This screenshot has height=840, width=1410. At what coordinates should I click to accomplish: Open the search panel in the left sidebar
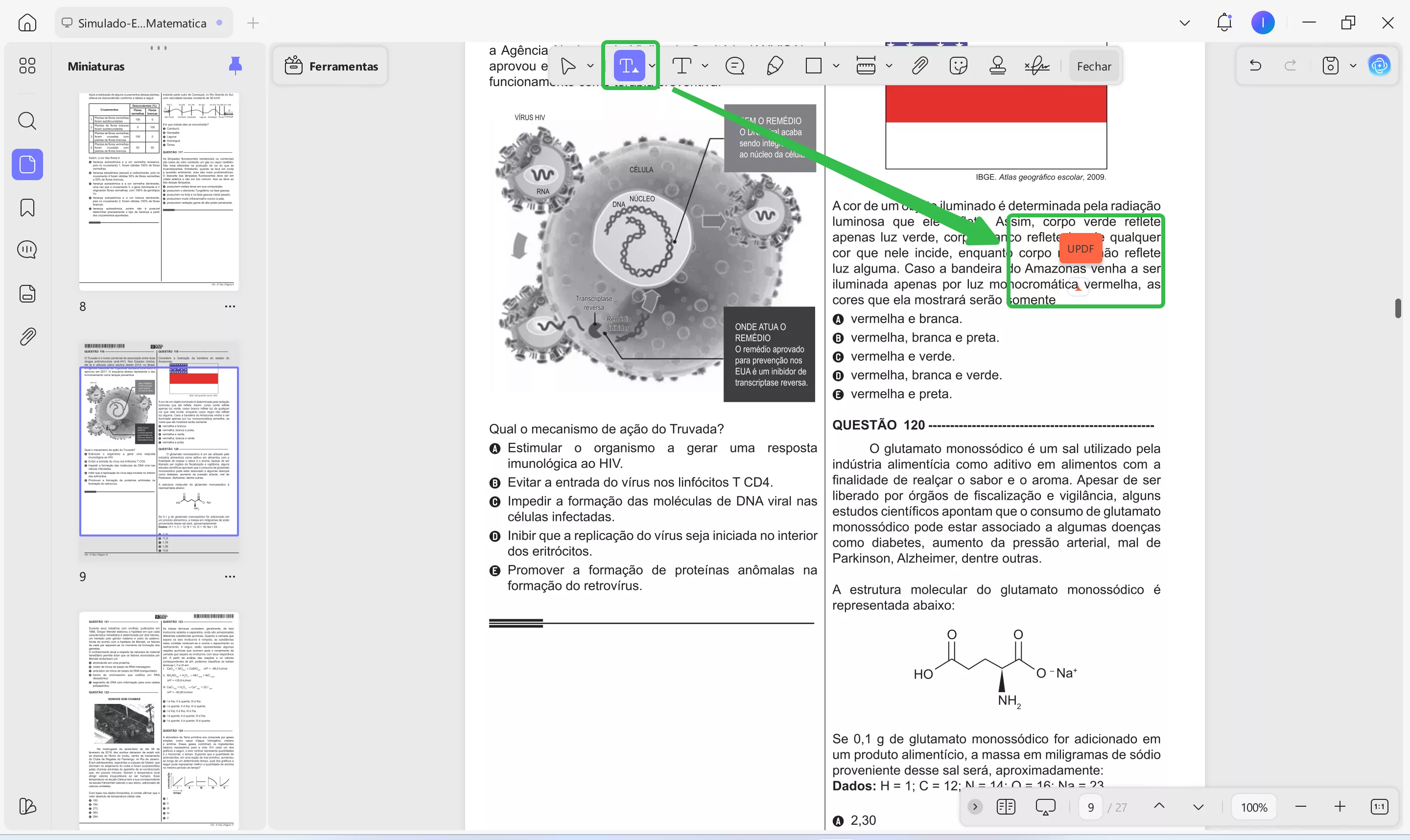click(x=27, y=120)
